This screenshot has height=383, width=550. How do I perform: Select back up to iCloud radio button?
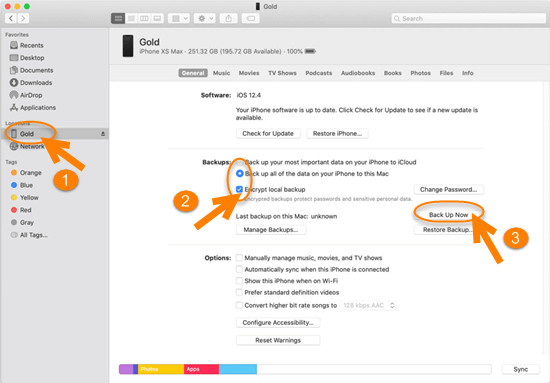click(x=240, y=162)
